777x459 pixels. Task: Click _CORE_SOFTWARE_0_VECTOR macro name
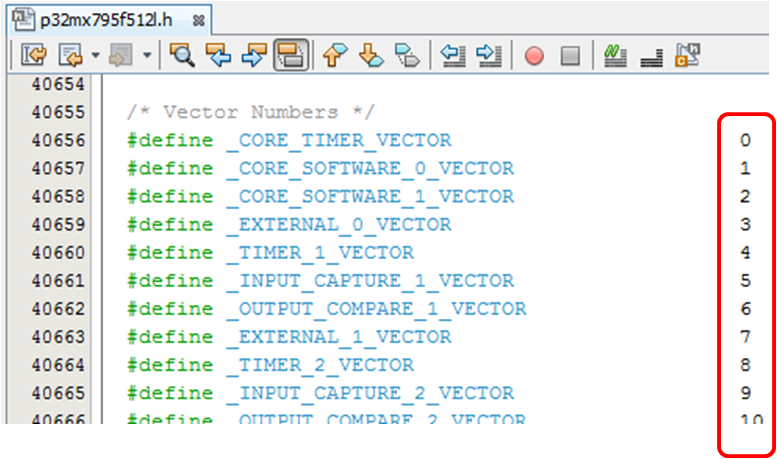(370, 169)
